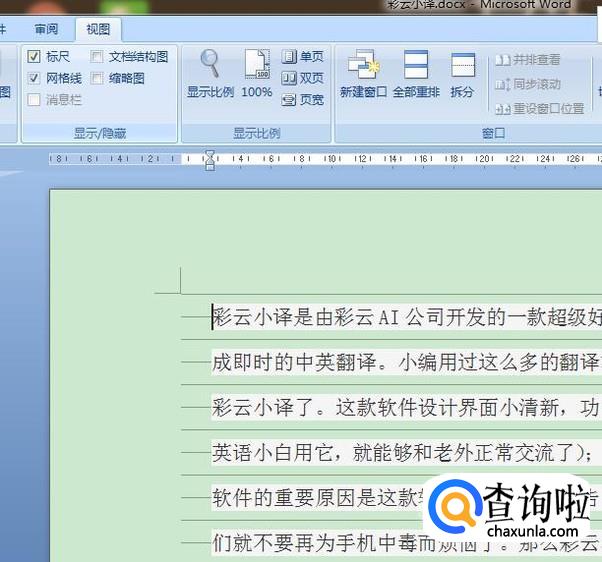Click text line starting 成即时的中英翻译
Screen dimensions: 602x562
point(407,362)
